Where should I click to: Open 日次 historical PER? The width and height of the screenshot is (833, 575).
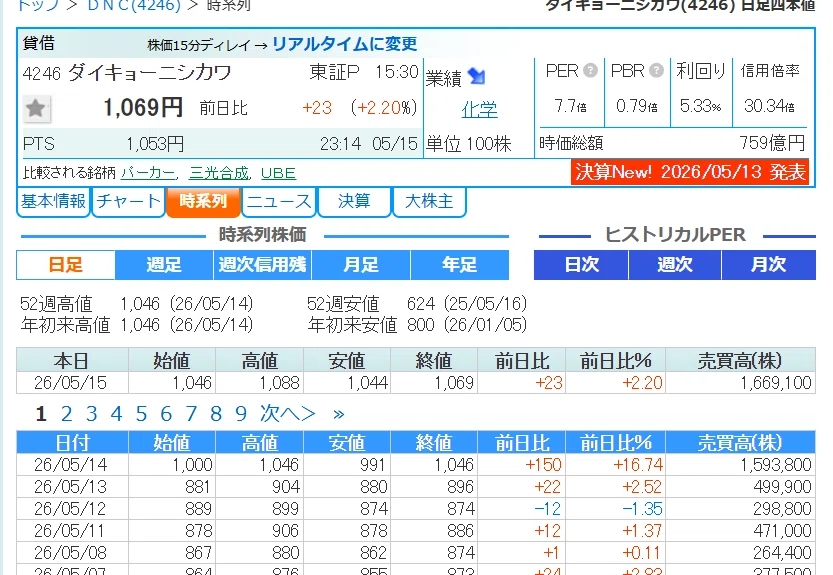[x=581, y=265]
